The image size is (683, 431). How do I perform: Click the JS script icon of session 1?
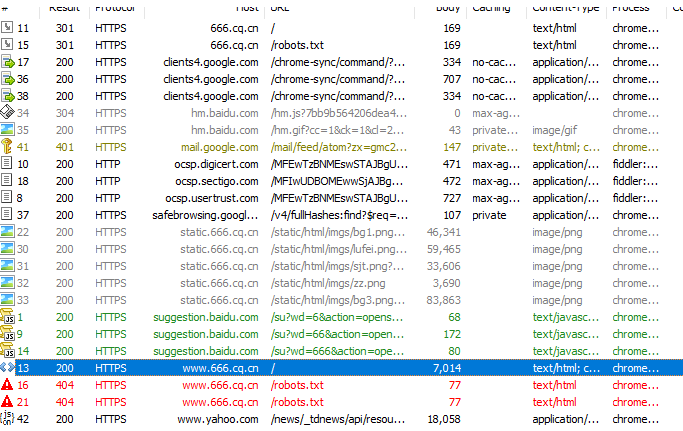pyautogui.click(x=7, y=316)
